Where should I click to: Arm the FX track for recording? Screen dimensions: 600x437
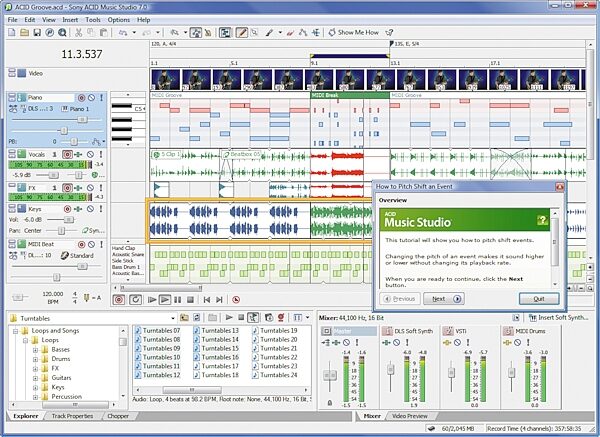coord(67,188)
